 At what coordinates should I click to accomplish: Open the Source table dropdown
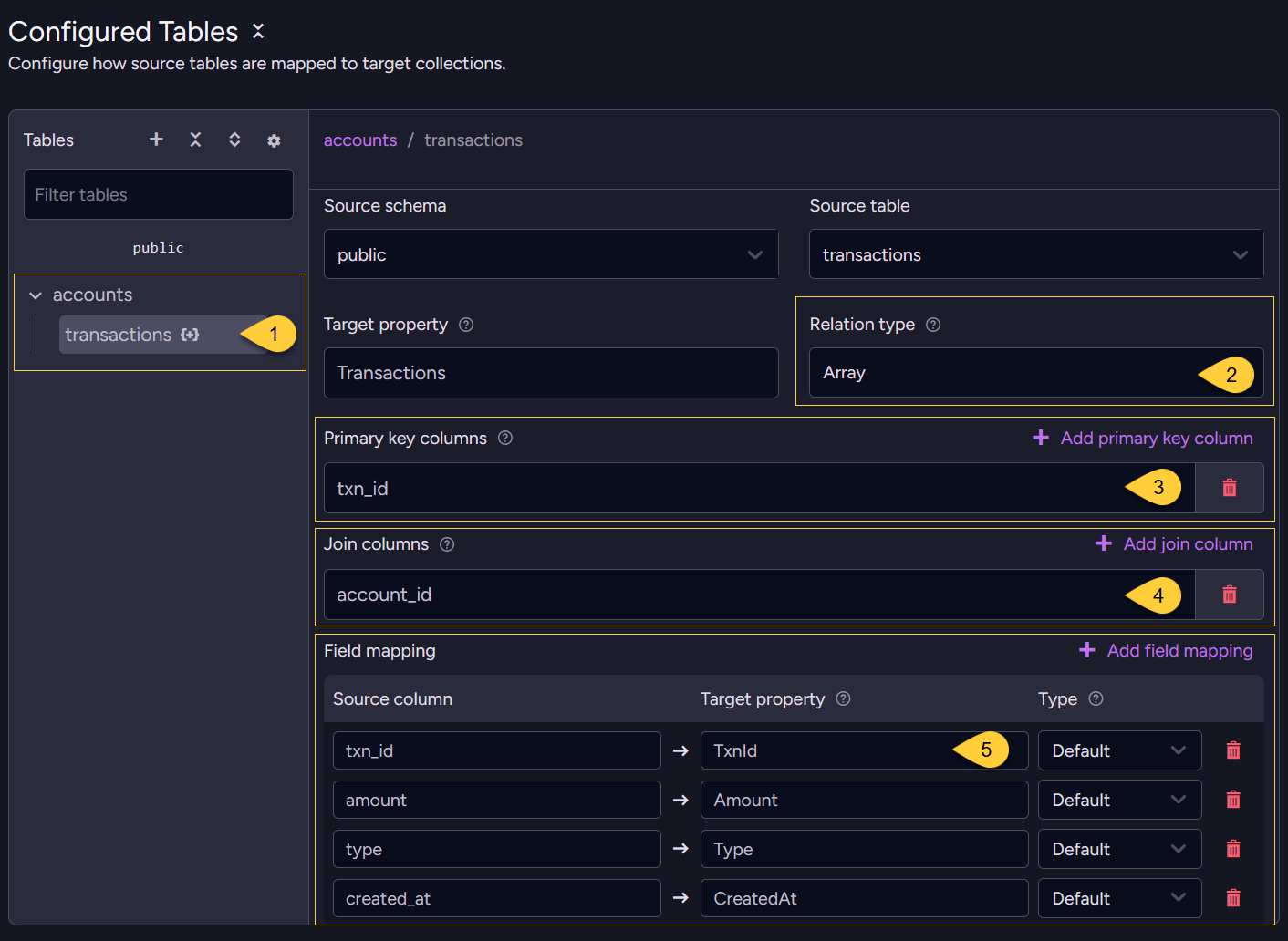tap(1036, 254)
